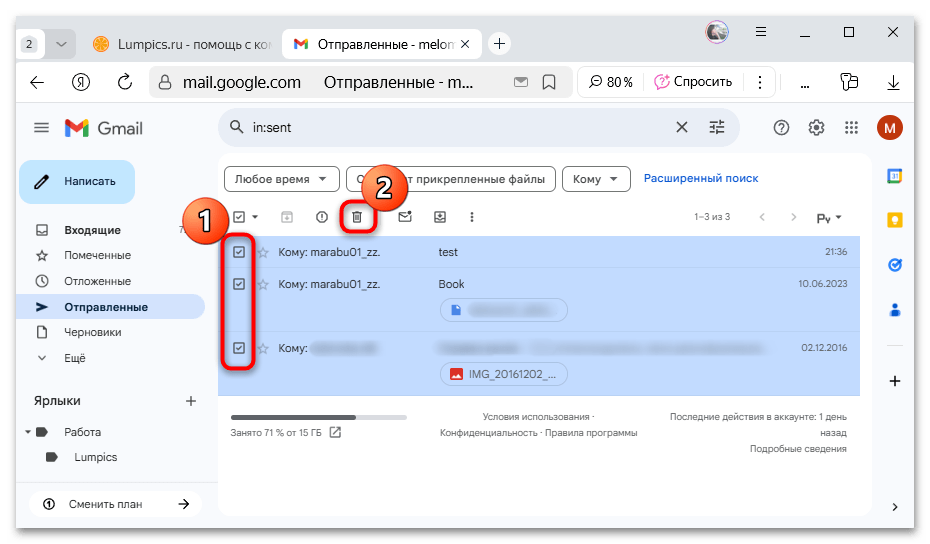Open the 'Черновики' folder
Screen dimensions: 930x544
click(93, 332)
